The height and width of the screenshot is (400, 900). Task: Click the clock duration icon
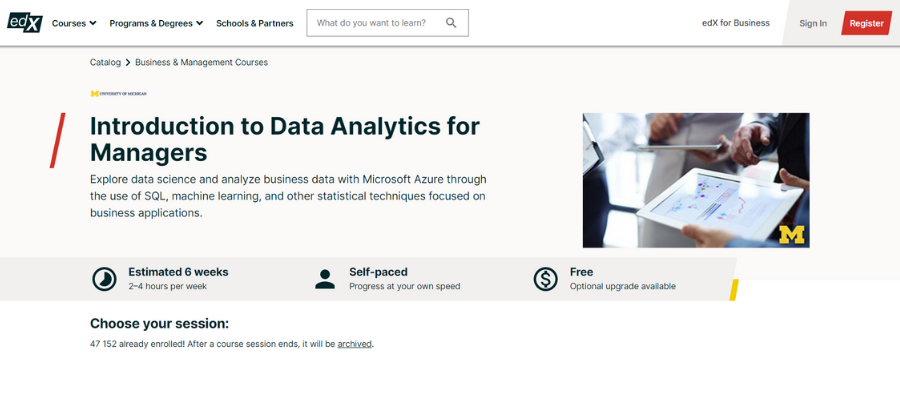(x=104, y=279)
